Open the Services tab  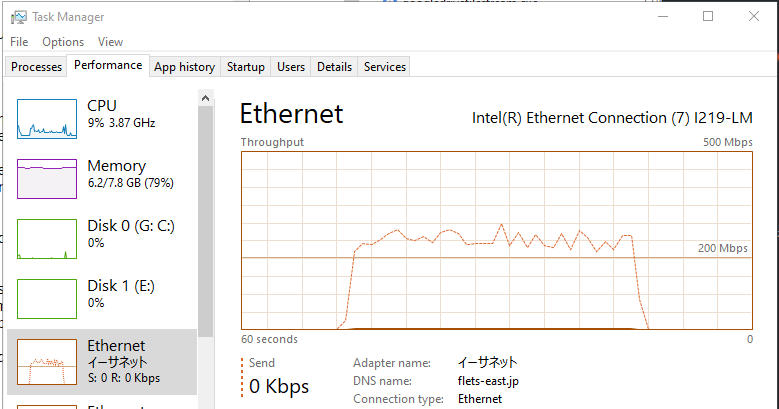coord(385,67)
